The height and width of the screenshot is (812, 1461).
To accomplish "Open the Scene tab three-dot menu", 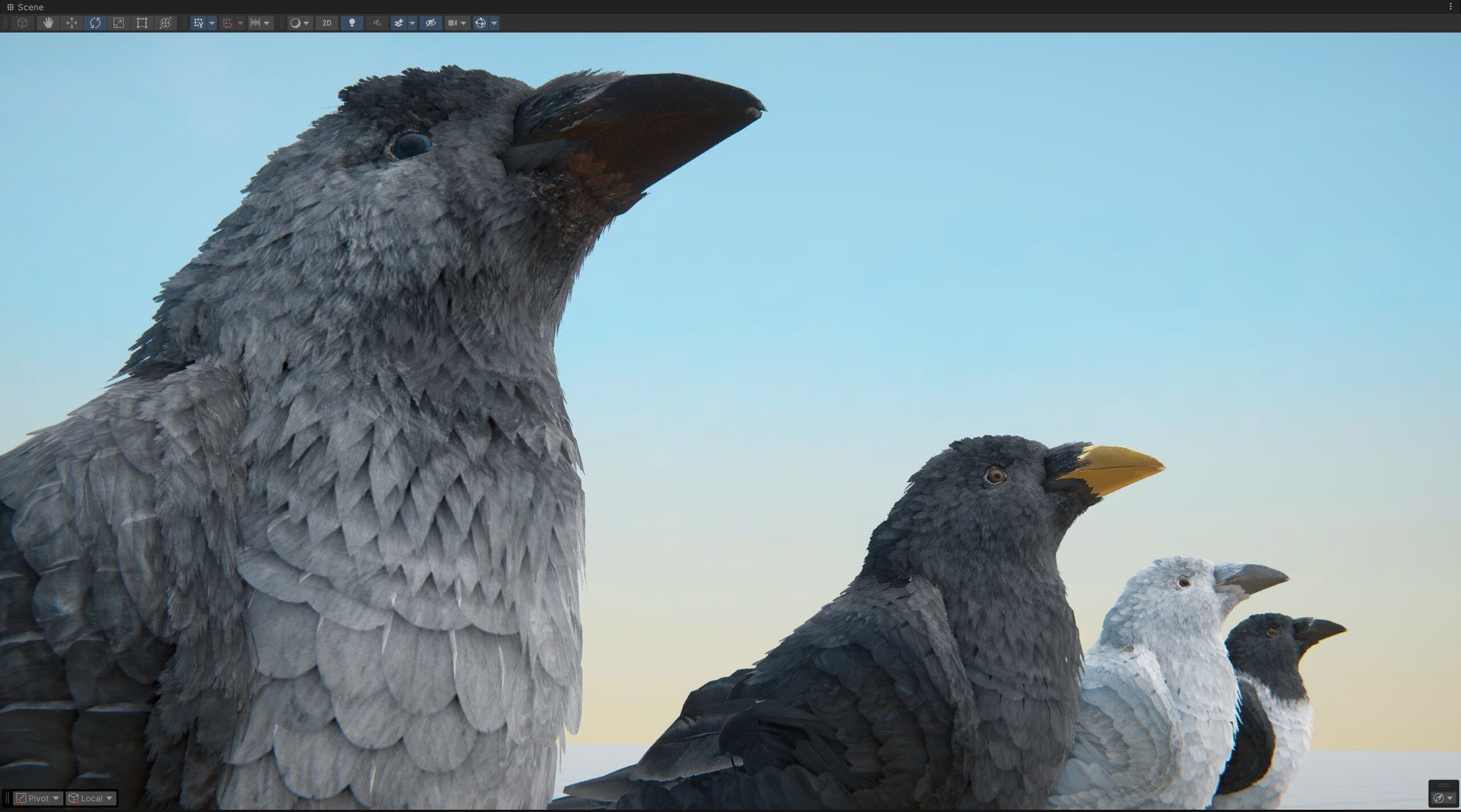I will point(1451,7).
